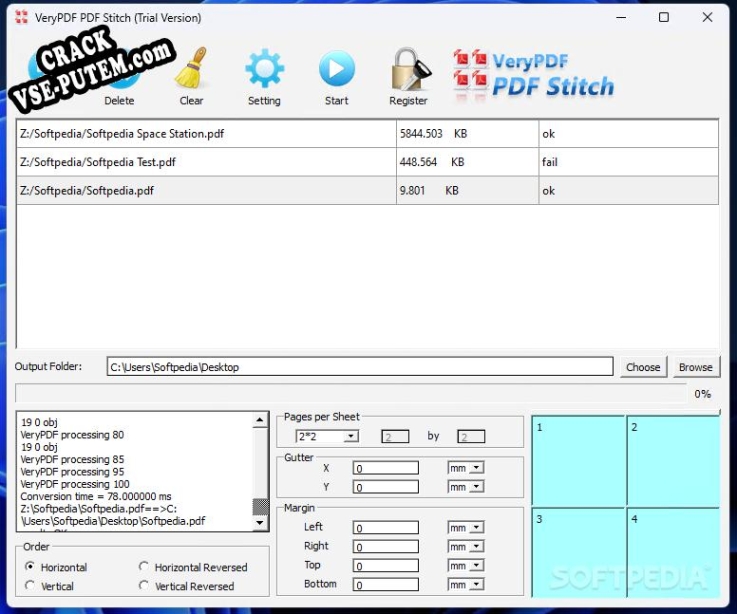
Task: Click the Browse button
Action: pos(695,367)
